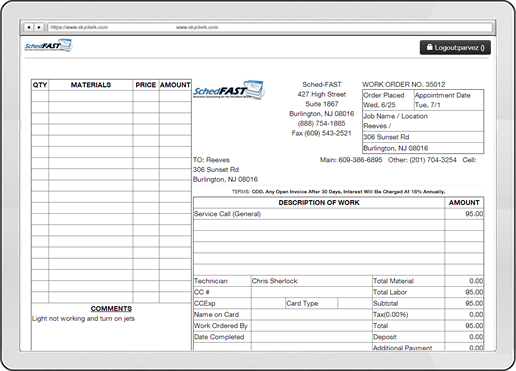
Task: Click the browser back arrow button
Action: pos(29,27)
